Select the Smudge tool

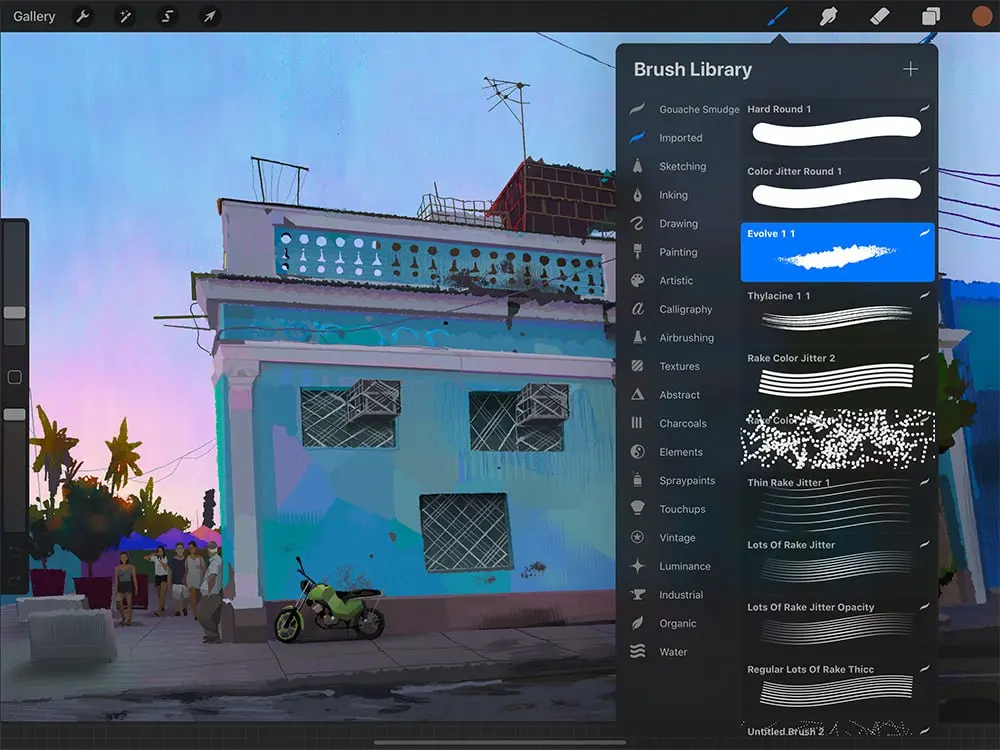pyautogui.click(x=828, y=16)
